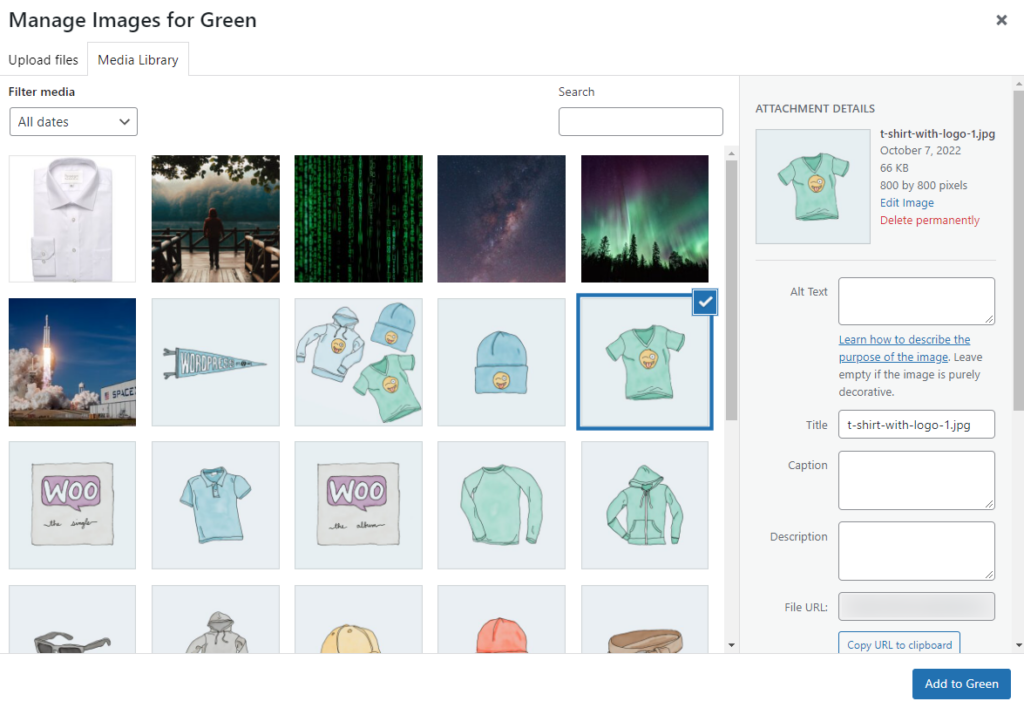Click Copy URL to clipboard
The height and width of the screenshot is (708, 1024).
pyautogui.click(x=898, y=644)
